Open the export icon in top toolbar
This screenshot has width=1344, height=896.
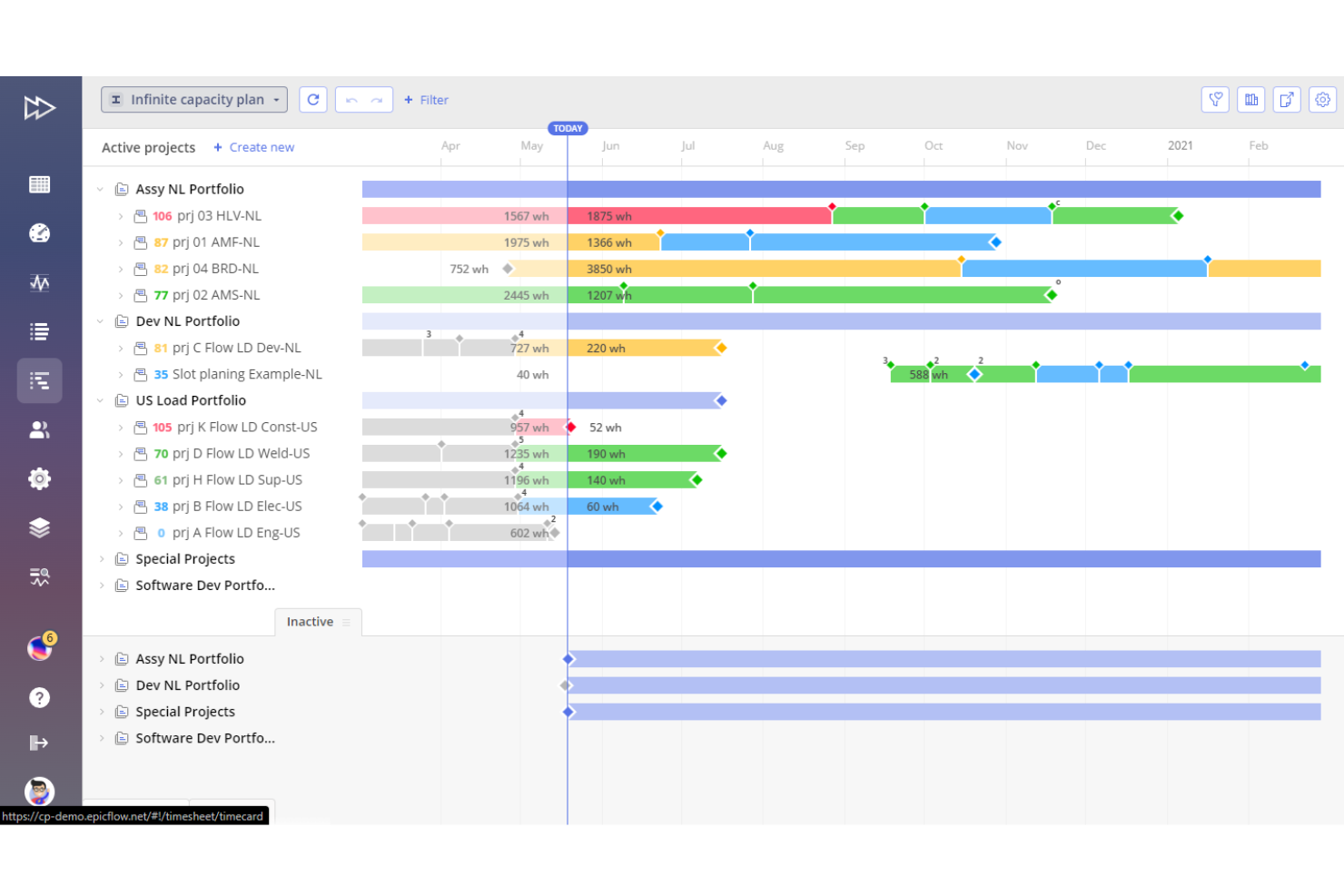point(1287,100)
